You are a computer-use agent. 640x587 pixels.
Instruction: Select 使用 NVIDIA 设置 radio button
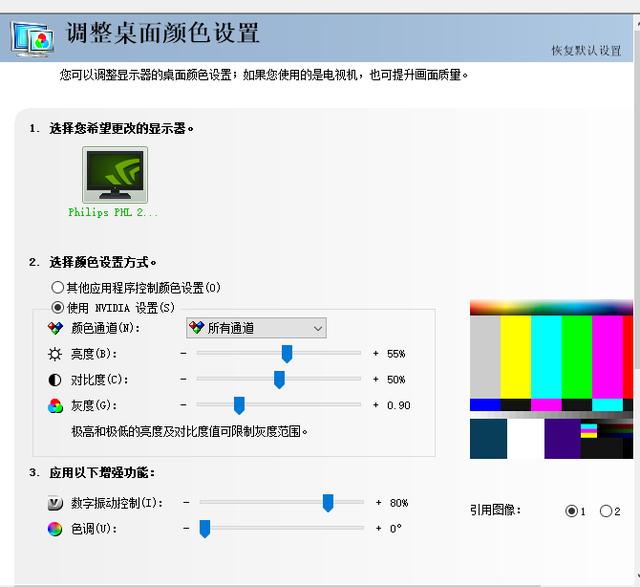coord(58,307)
